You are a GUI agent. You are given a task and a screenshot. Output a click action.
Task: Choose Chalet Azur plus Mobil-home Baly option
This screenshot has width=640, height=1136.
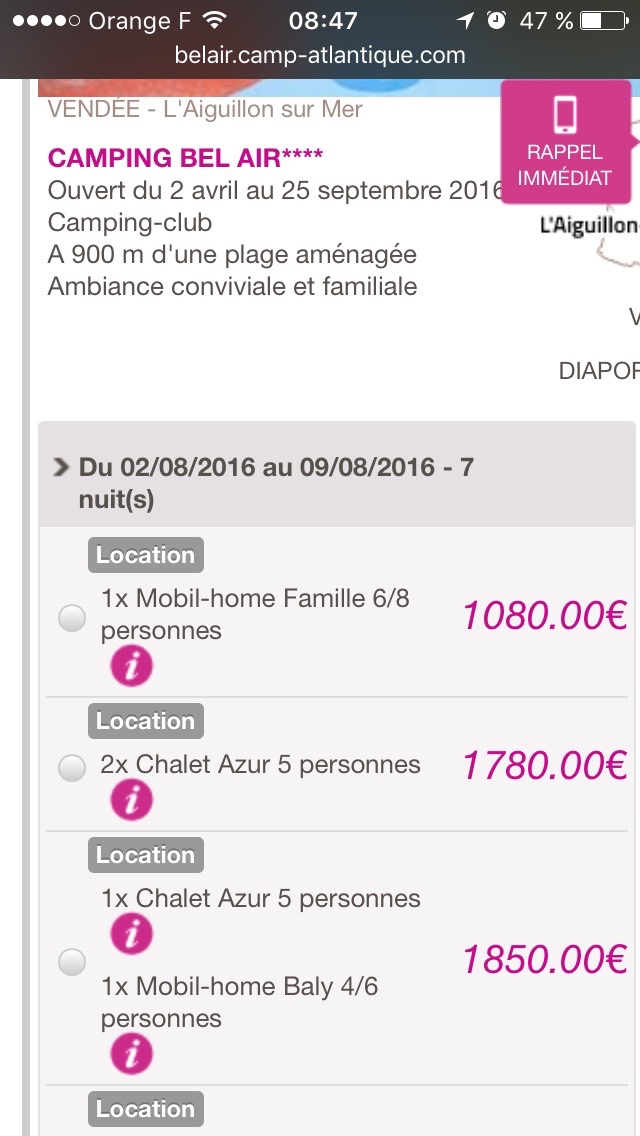tap(72, 962)
